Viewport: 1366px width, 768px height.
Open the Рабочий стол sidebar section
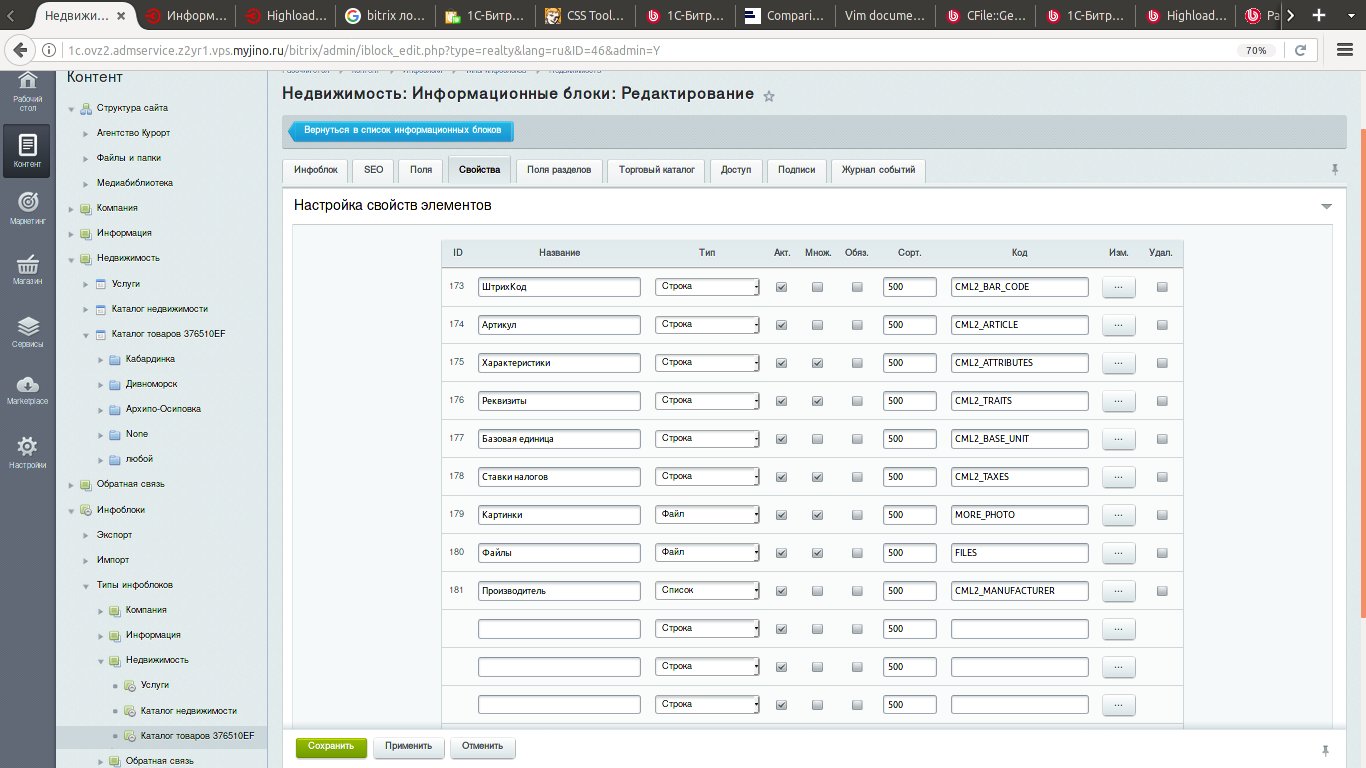(x=28, y=90)
